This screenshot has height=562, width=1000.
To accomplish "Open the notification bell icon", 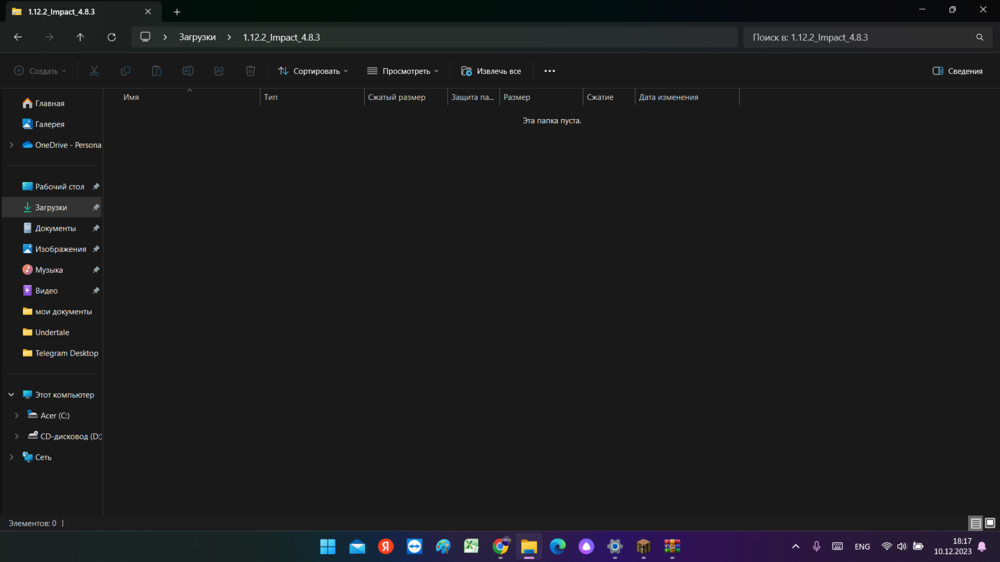I will point(982,547).
